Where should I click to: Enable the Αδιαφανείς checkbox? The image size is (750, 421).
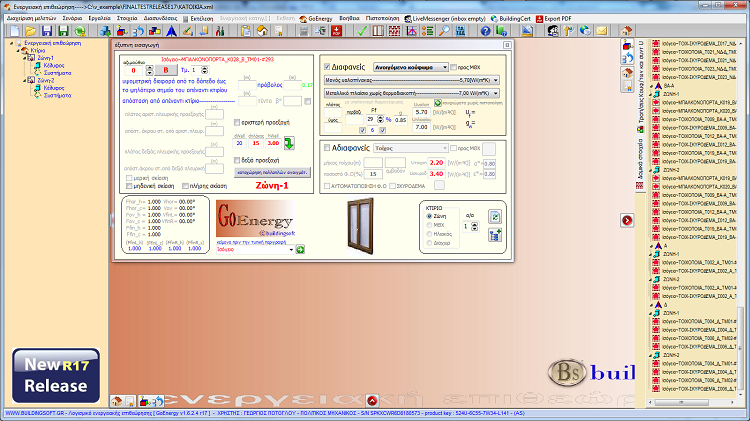point(325,147)
